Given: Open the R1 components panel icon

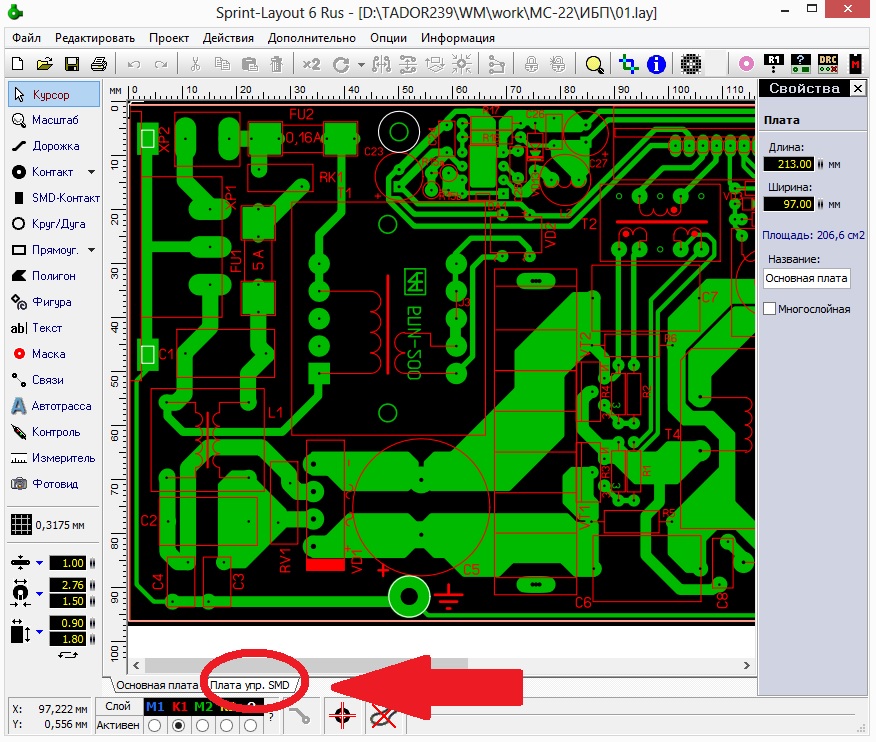Looking at the screenshot, I should [x=774, y=63].
